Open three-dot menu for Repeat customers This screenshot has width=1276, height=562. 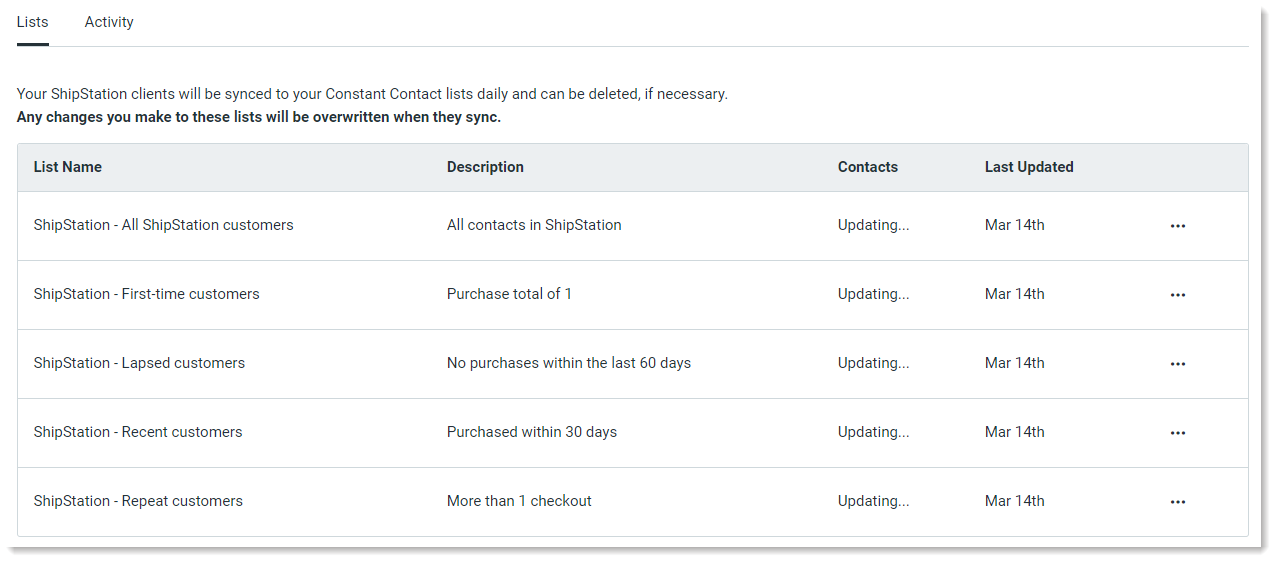[1177, 502]
